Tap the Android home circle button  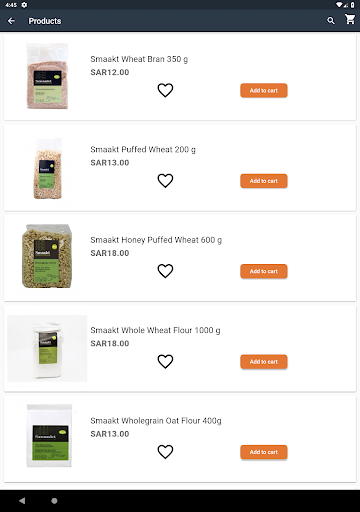pyautogui.click(x=54, y=501)
